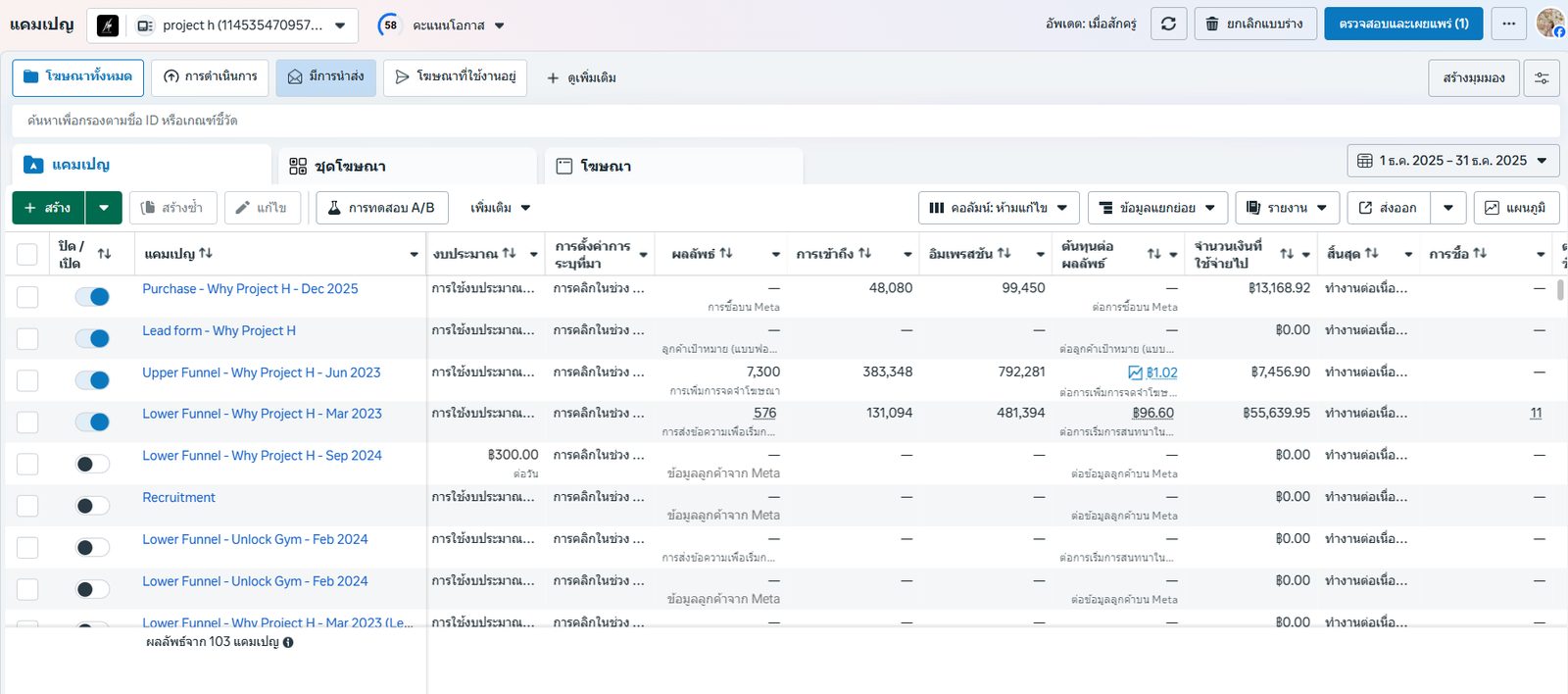Select the Actions (การดำเนินการ) filter tab
The height and width of the screenshot is (694, 1568).
[x=210, y=77]
